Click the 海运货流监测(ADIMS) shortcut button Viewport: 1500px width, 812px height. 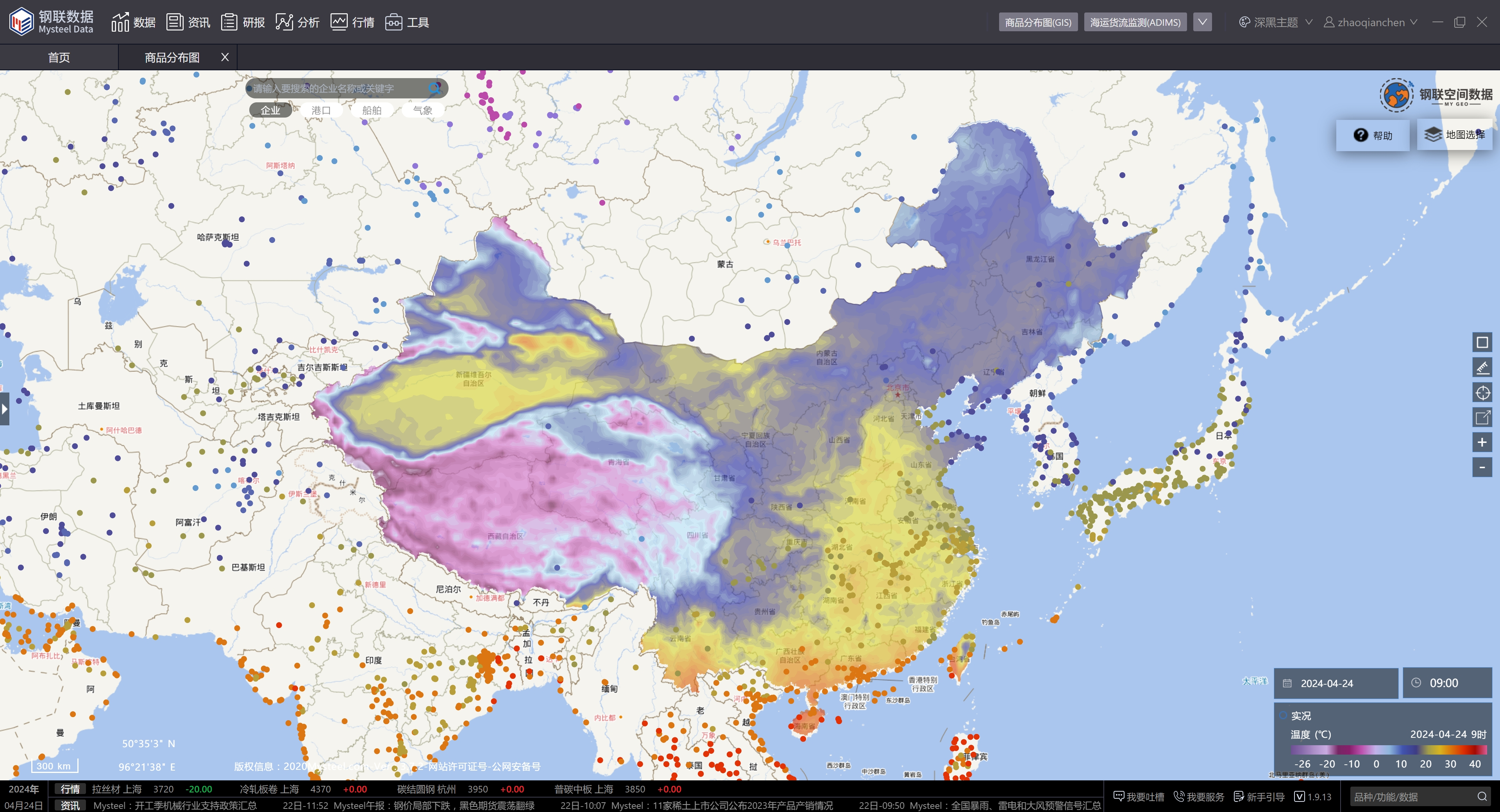coord(1135,22)
